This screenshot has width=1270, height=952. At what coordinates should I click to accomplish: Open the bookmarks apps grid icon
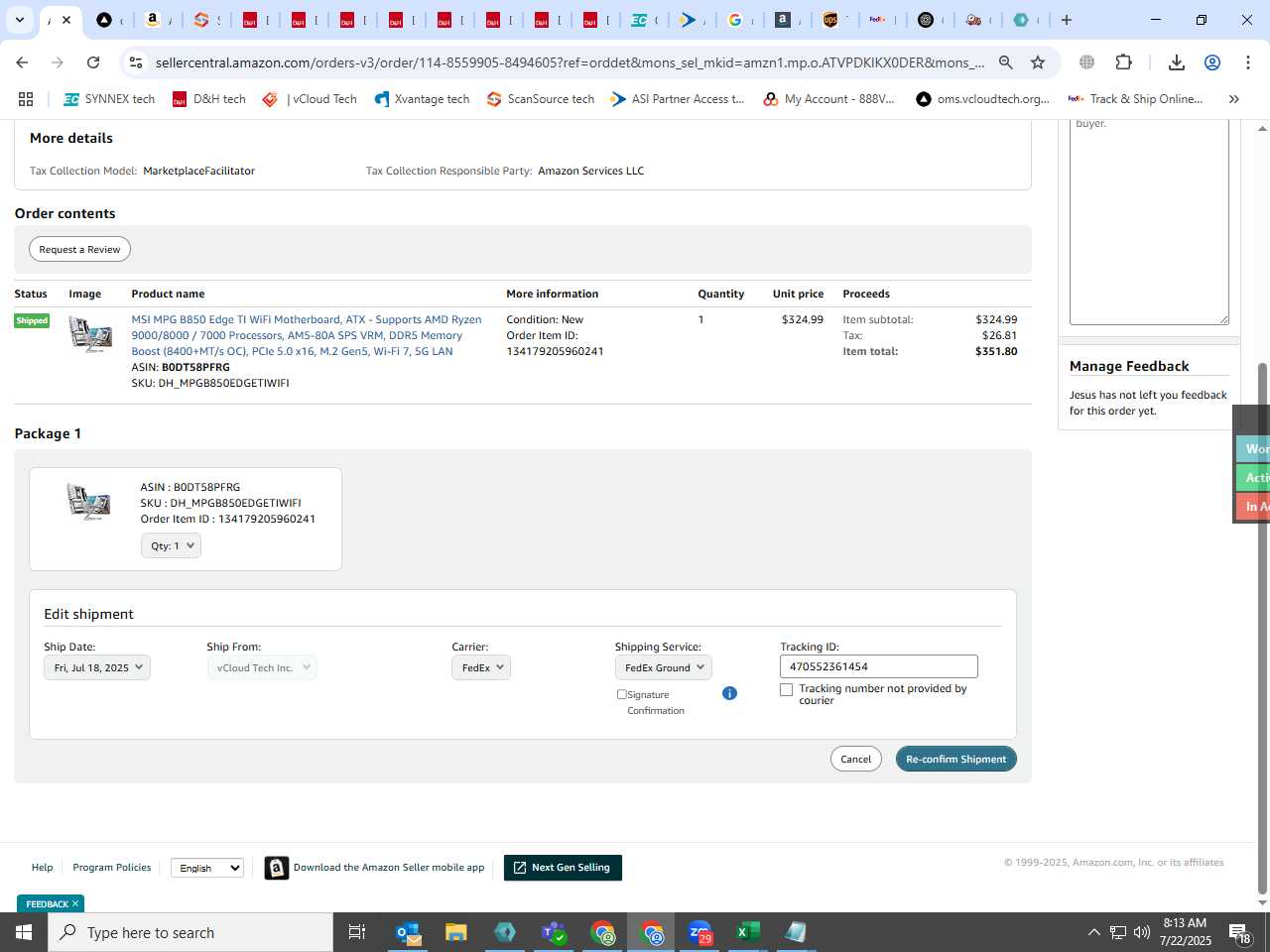(x=26, y=99)
